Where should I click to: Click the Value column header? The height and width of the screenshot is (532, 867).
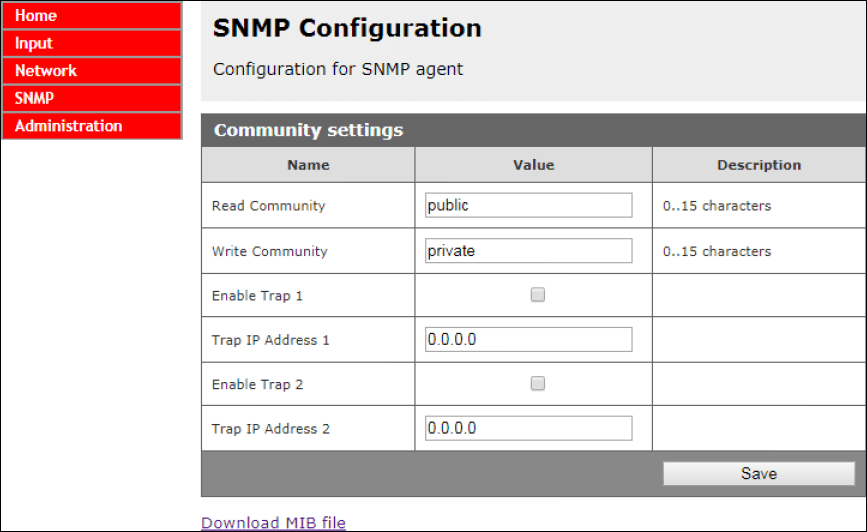click(533, 165)
